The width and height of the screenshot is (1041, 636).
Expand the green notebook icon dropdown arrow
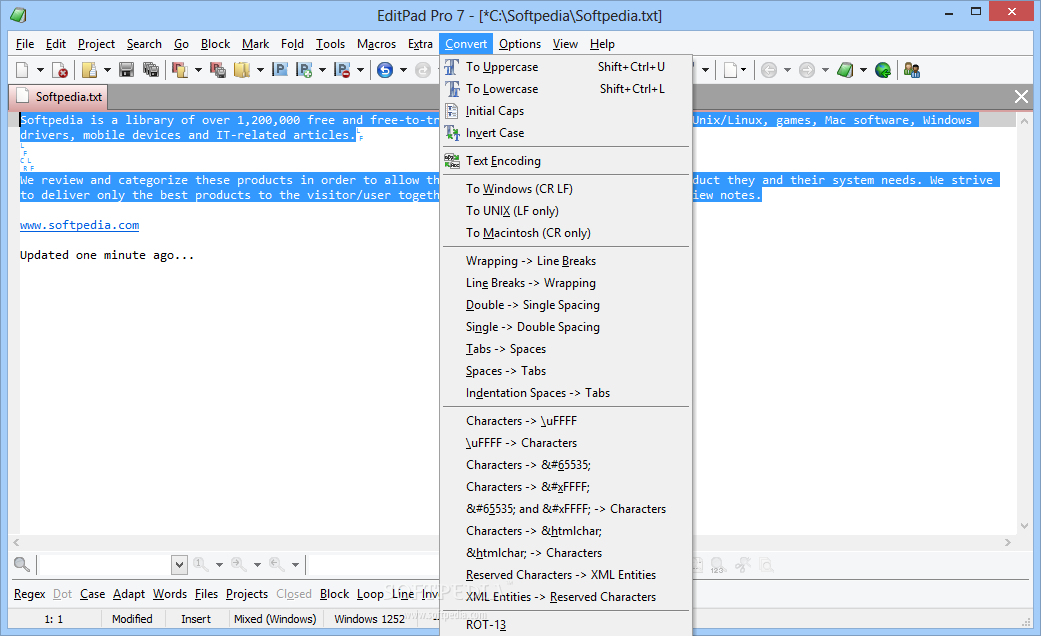point(863,70)
